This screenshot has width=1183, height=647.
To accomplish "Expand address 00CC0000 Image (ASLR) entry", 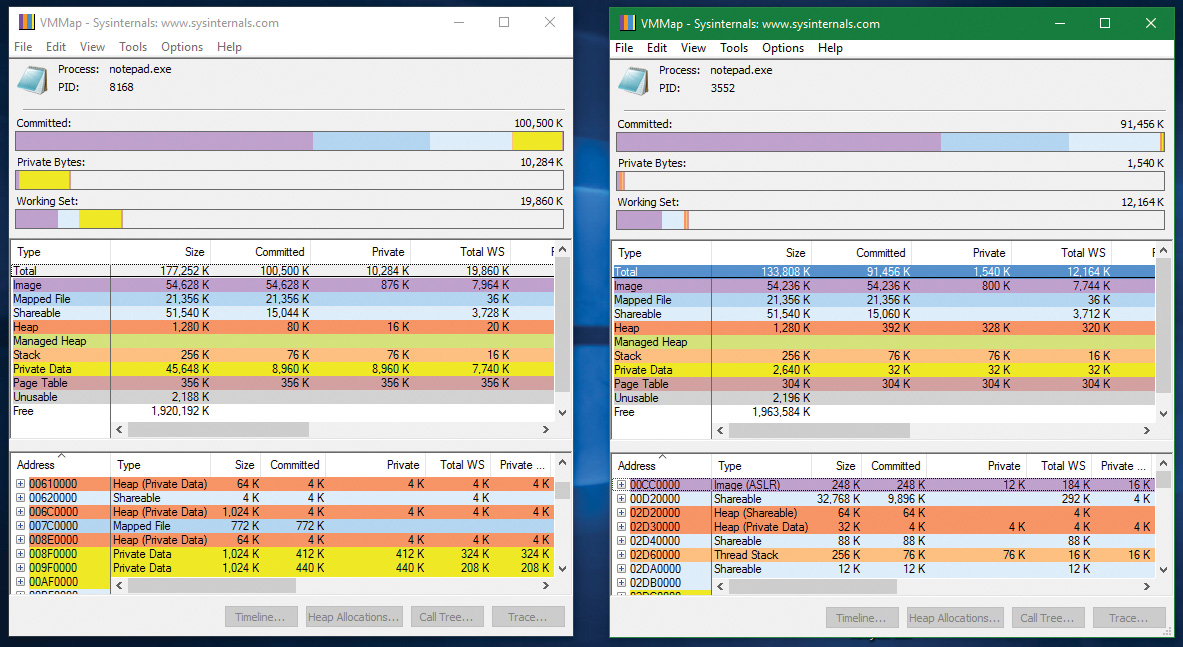I will pos(622,485).
